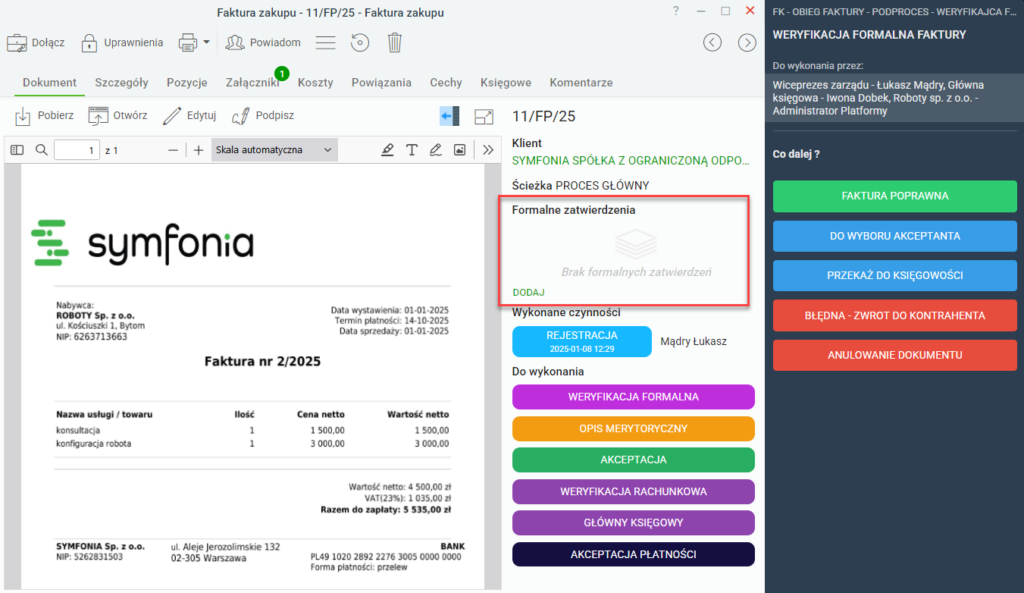Zoom out with minus icon
The image size is (1024, 593).
[173, 150]
